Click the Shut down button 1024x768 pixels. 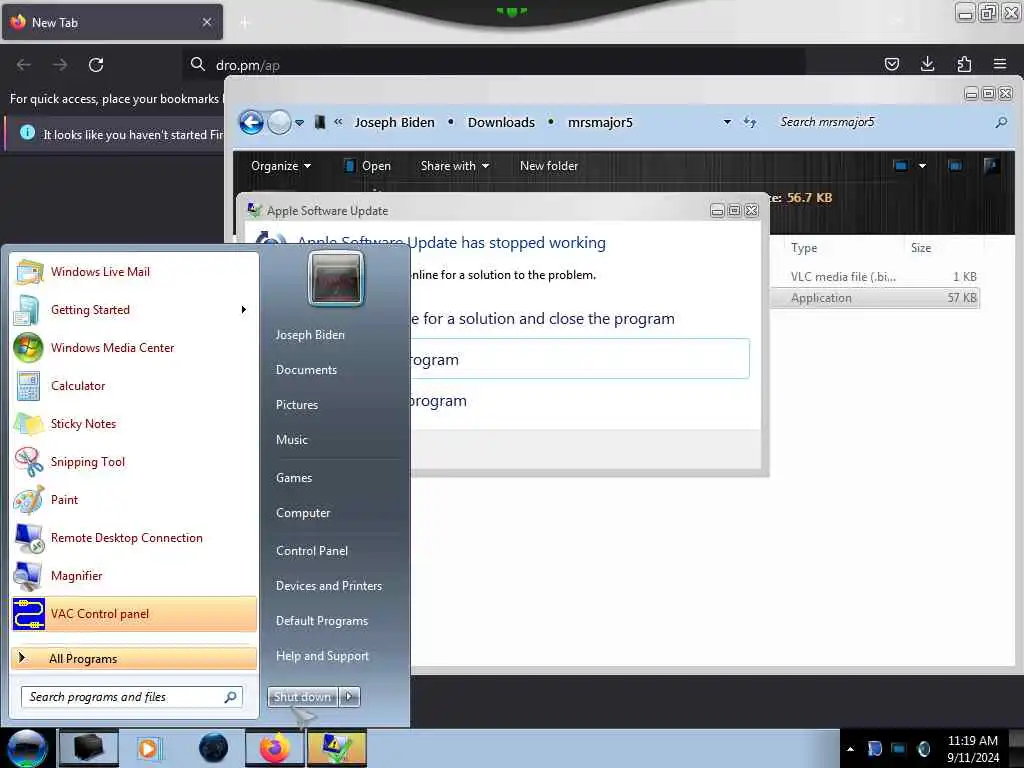click(302, 697)
